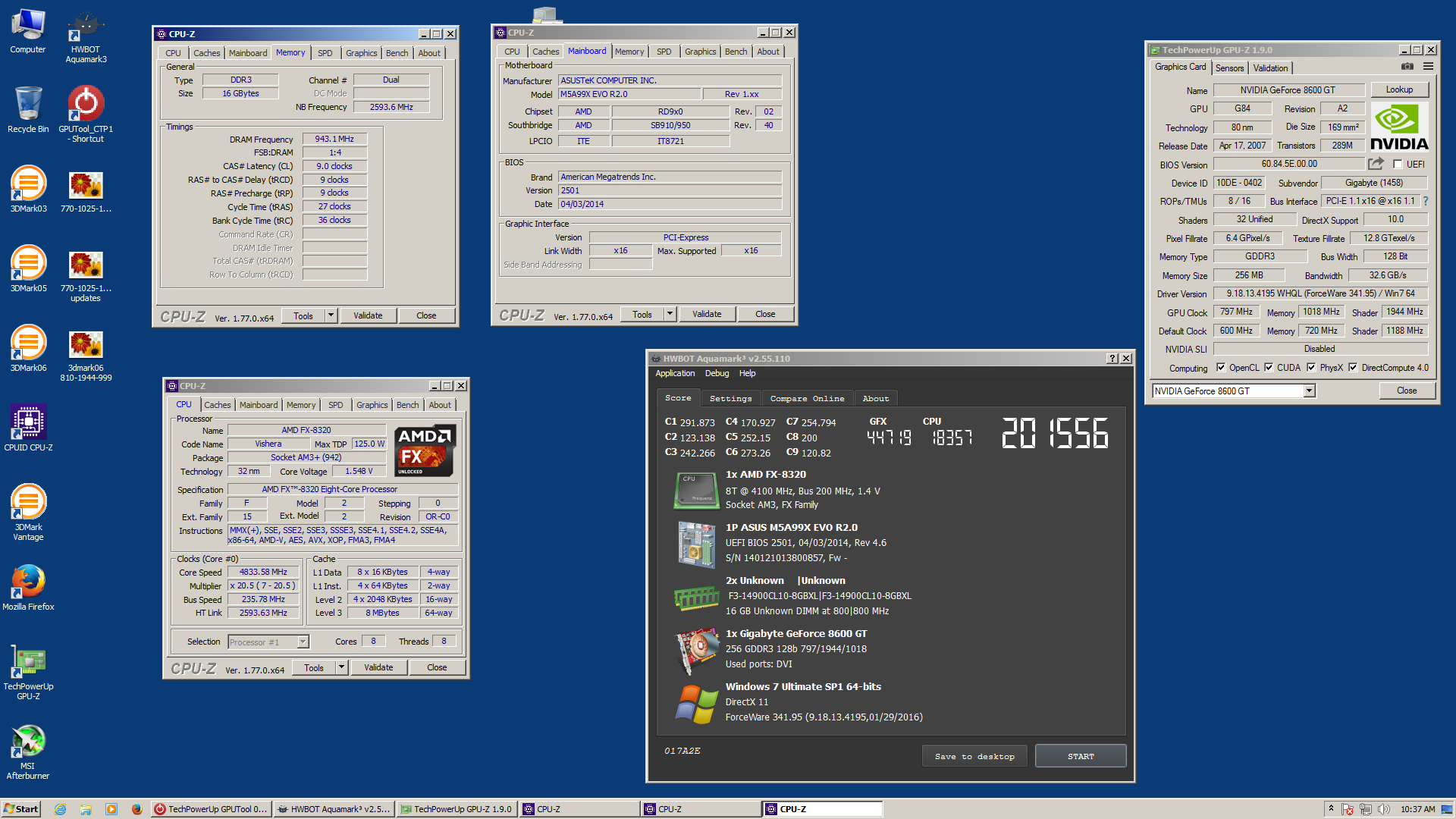The image size is (1456, 819).
Task: Click the Start menu button
Action: (21, 809)
